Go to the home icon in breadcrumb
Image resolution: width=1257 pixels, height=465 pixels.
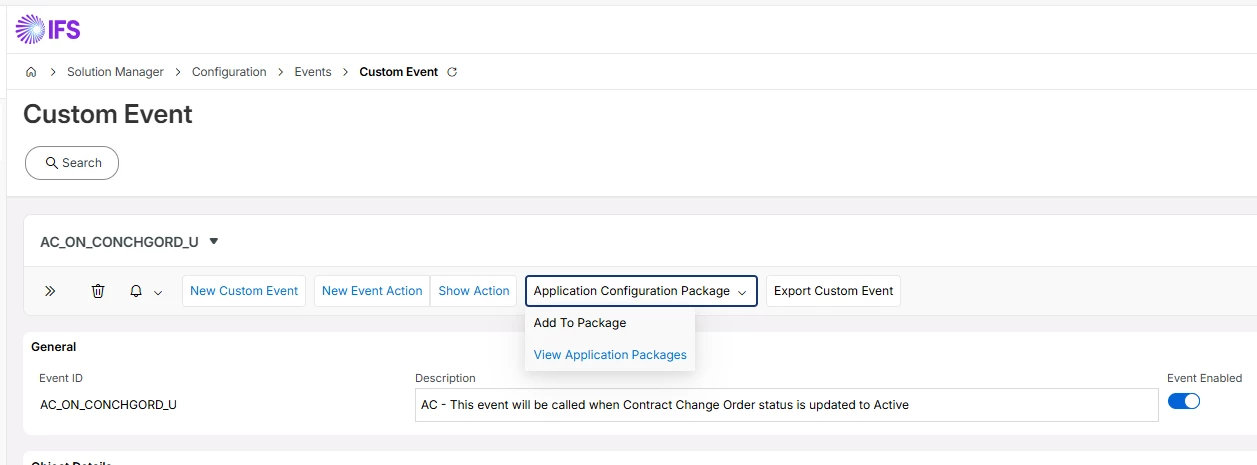pos(31,72)
